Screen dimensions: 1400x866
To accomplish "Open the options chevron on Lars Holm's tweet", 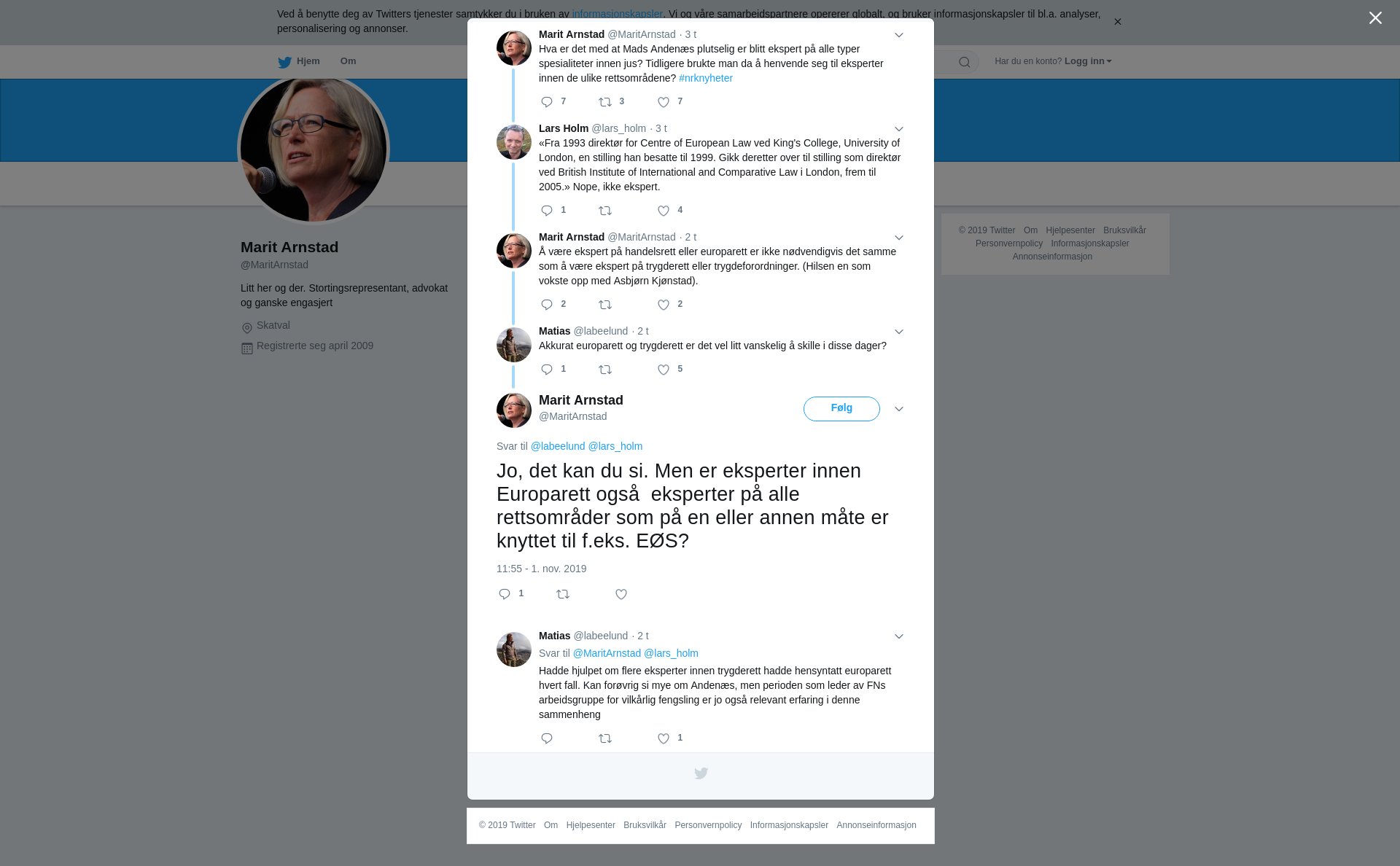I will [x=899, y=129].
